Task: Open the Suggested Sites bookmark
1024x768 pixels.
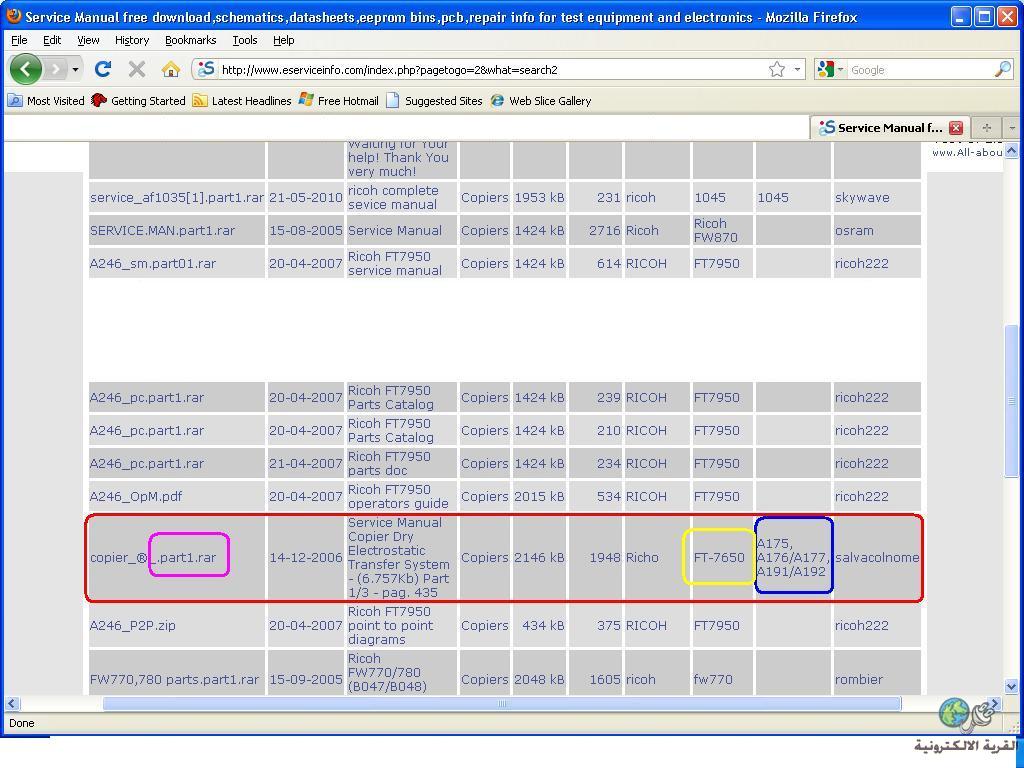Action: coord(434,101)
